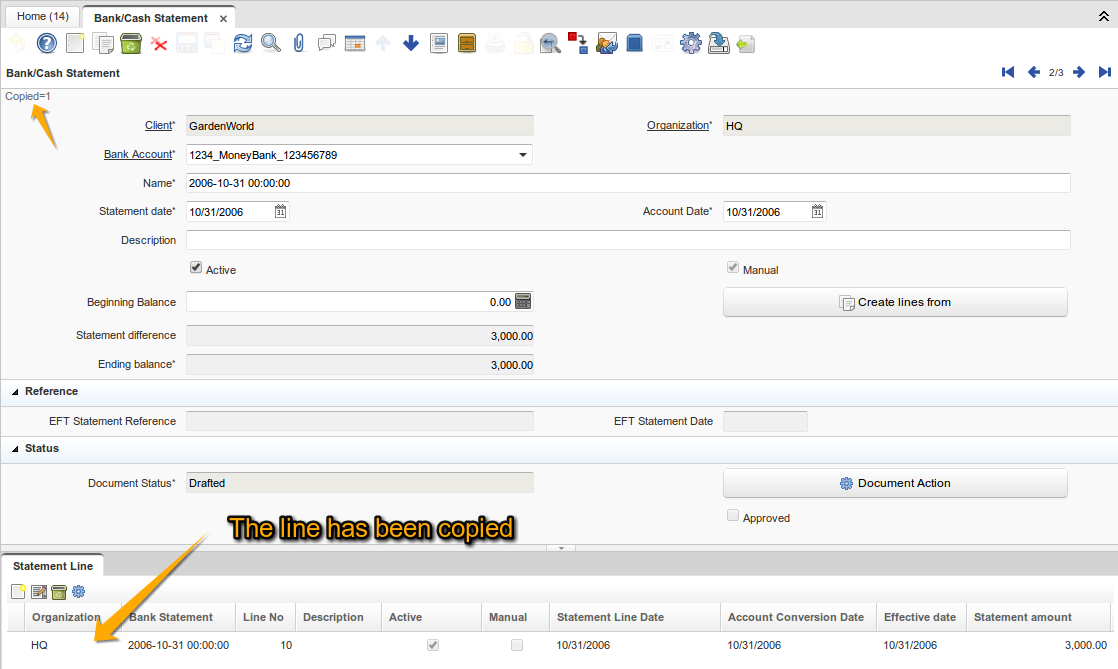The image size is (1118, 669).
Task: Toggle the Manual checkbox
Action: pyautogui.click(x=733, y=266)
